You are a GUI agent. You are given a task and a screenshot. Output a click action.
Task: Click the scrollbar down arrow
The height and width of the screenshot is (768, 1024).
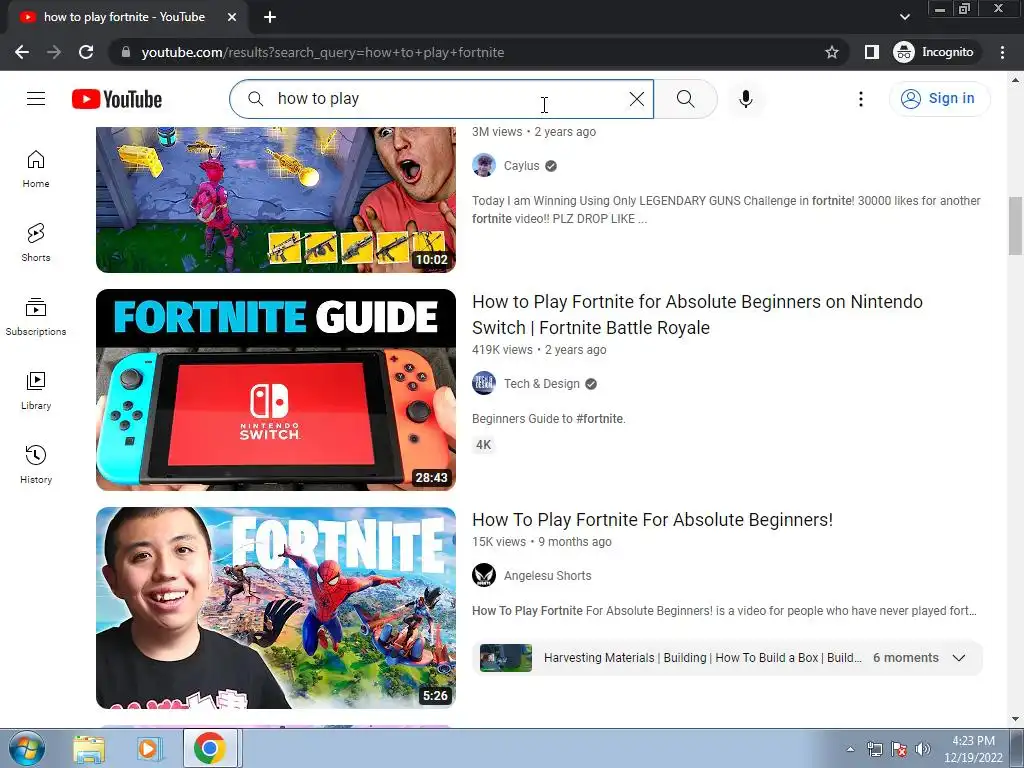tap(1015, 719)
